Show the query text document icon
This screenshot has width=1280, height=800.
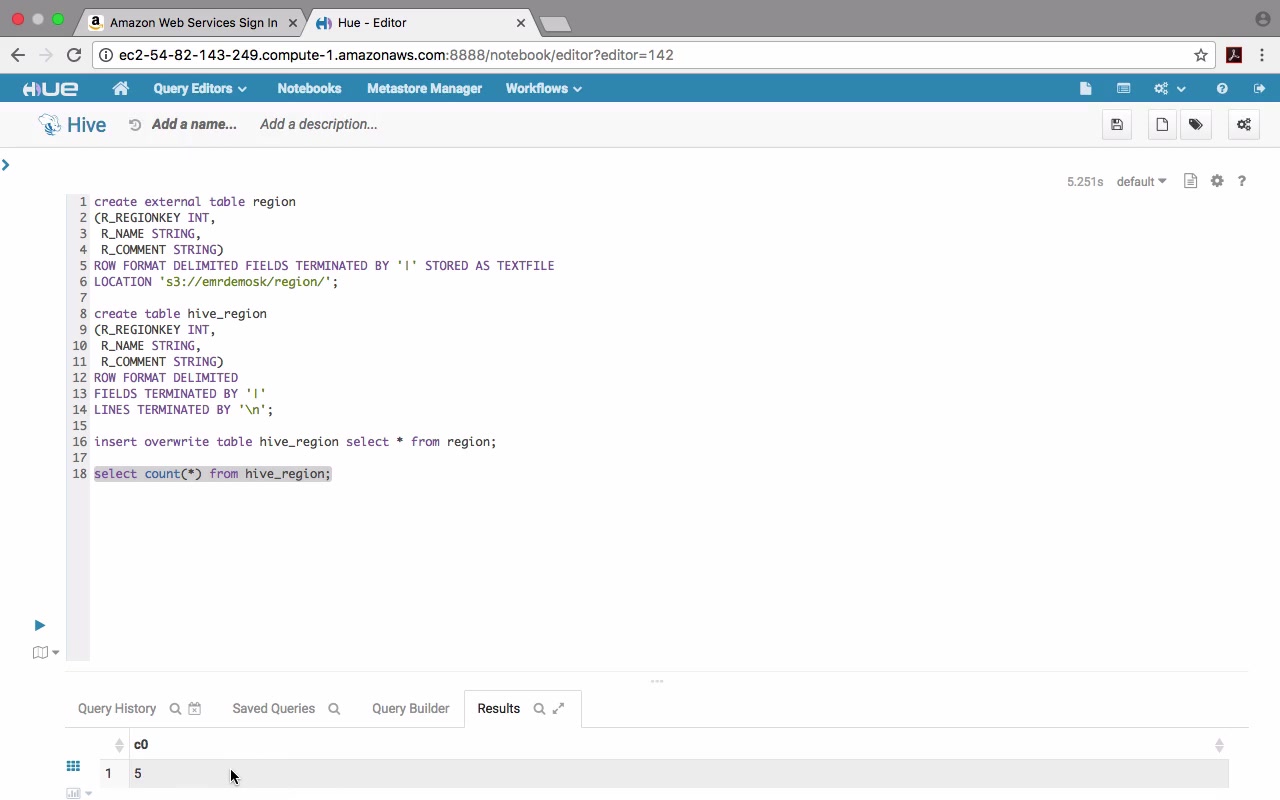pyautogui.click(x=1190, y=181)
